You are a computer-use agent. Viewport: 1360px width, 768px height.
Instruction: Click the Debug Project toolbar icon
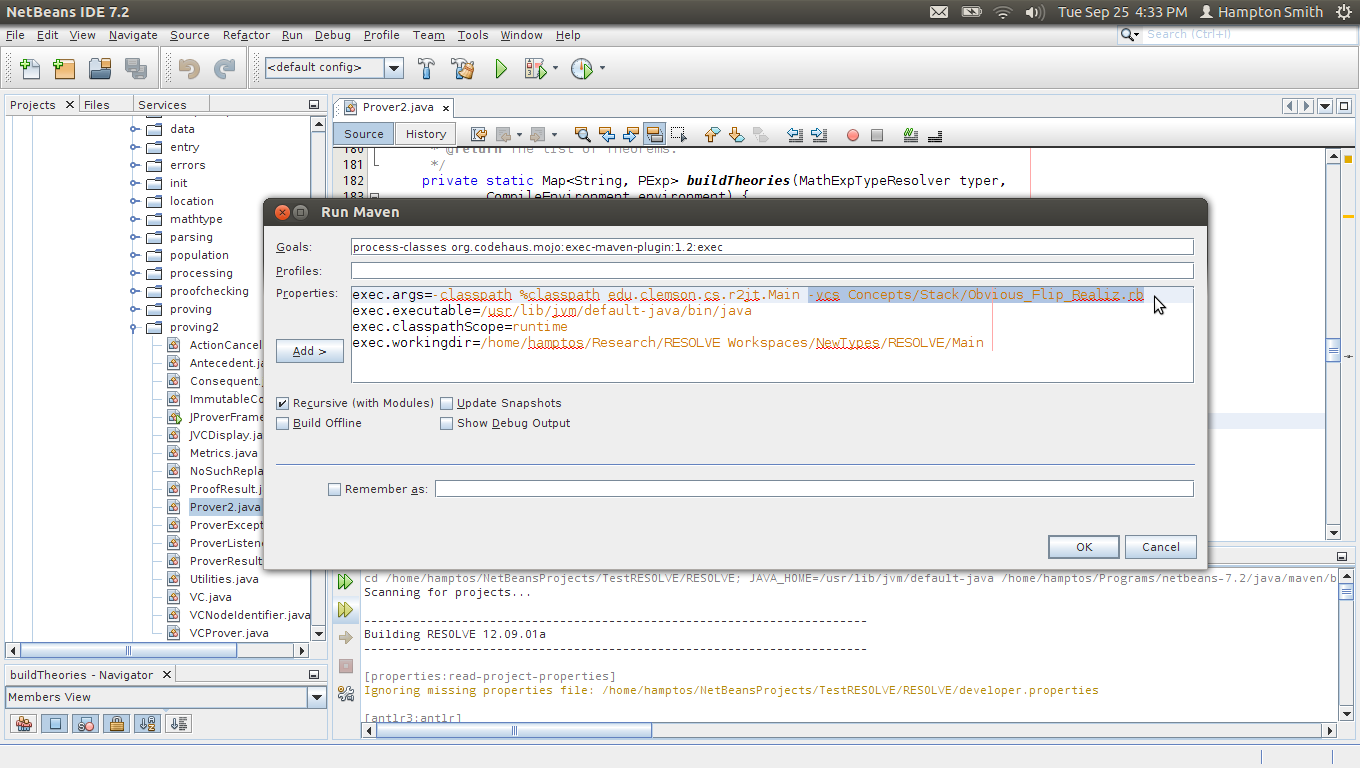535,69
